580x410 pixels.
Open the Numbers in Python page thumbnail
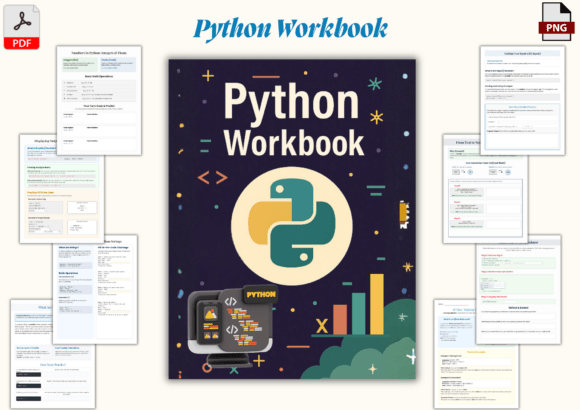(x=99, y=100)
